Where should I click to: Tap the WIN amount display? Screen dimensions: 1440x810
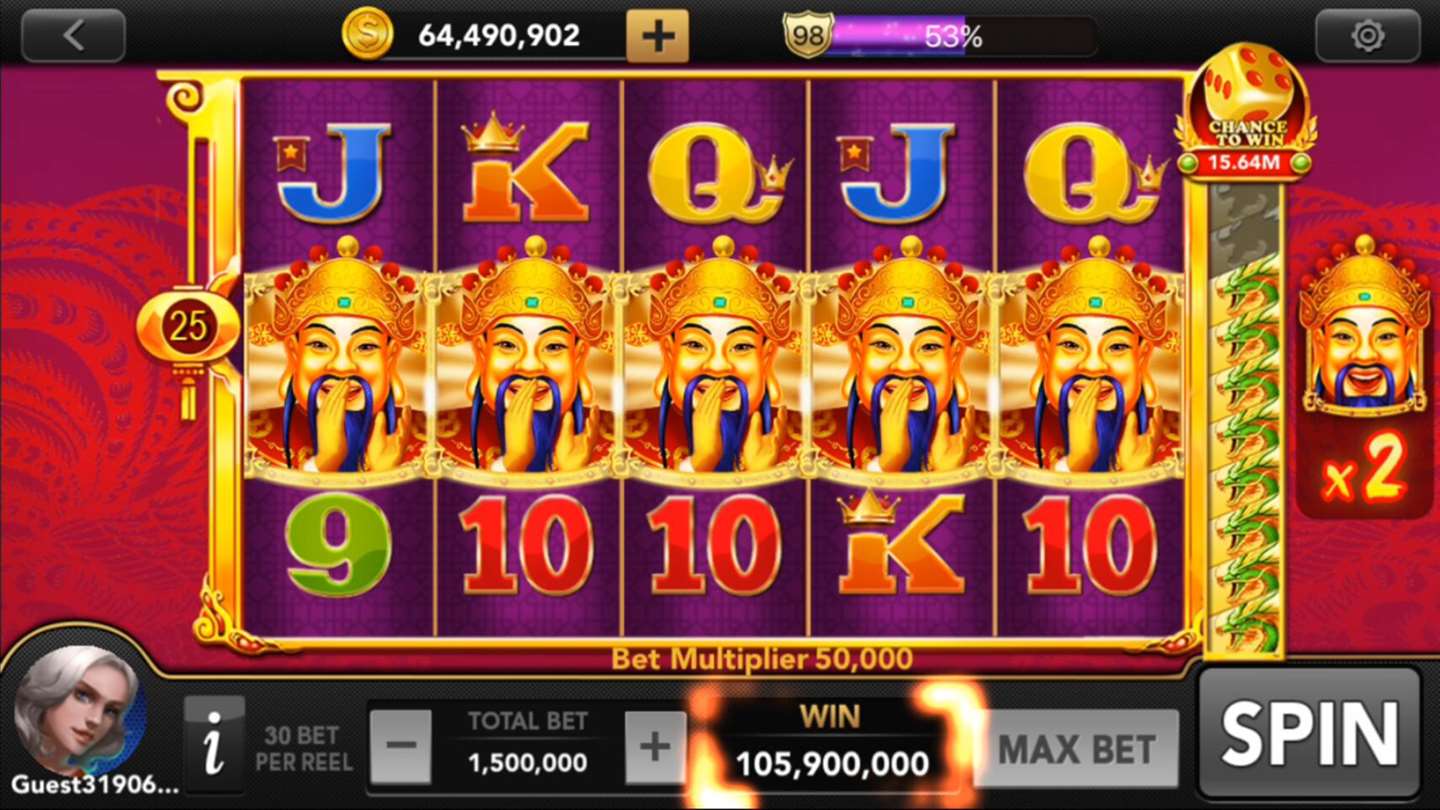coord(832,745)
